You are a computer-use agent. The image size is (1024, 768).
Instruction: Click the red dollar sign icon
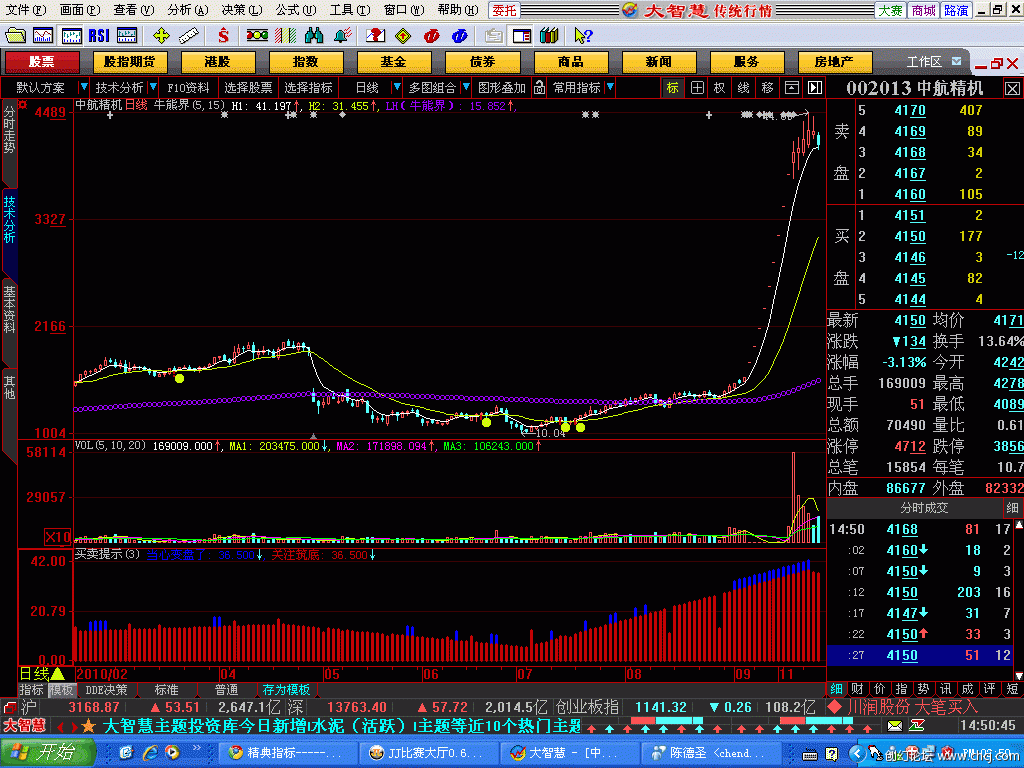(223, 35)
